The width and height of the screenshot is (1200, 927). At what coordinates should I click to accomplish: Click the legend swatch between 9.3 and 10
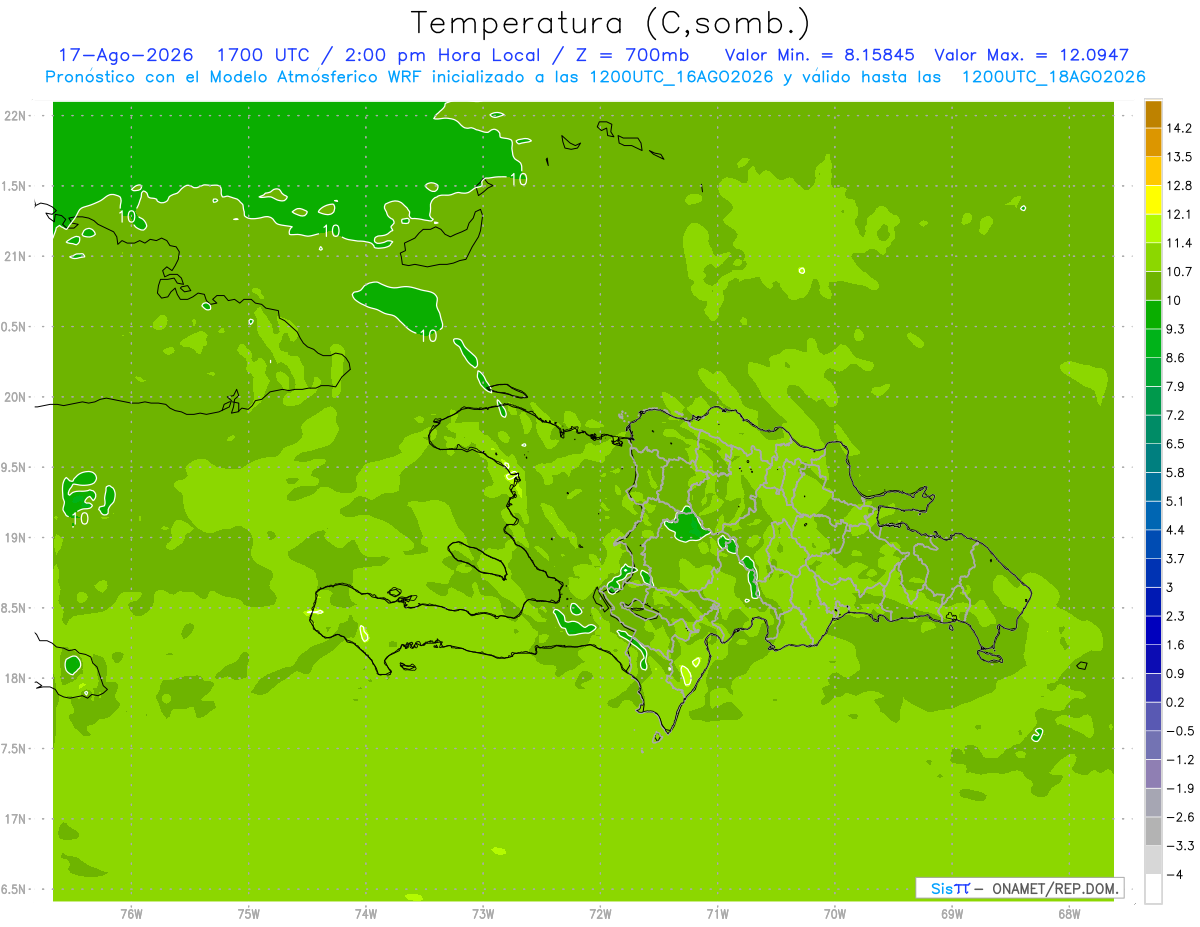(1153, 314)
